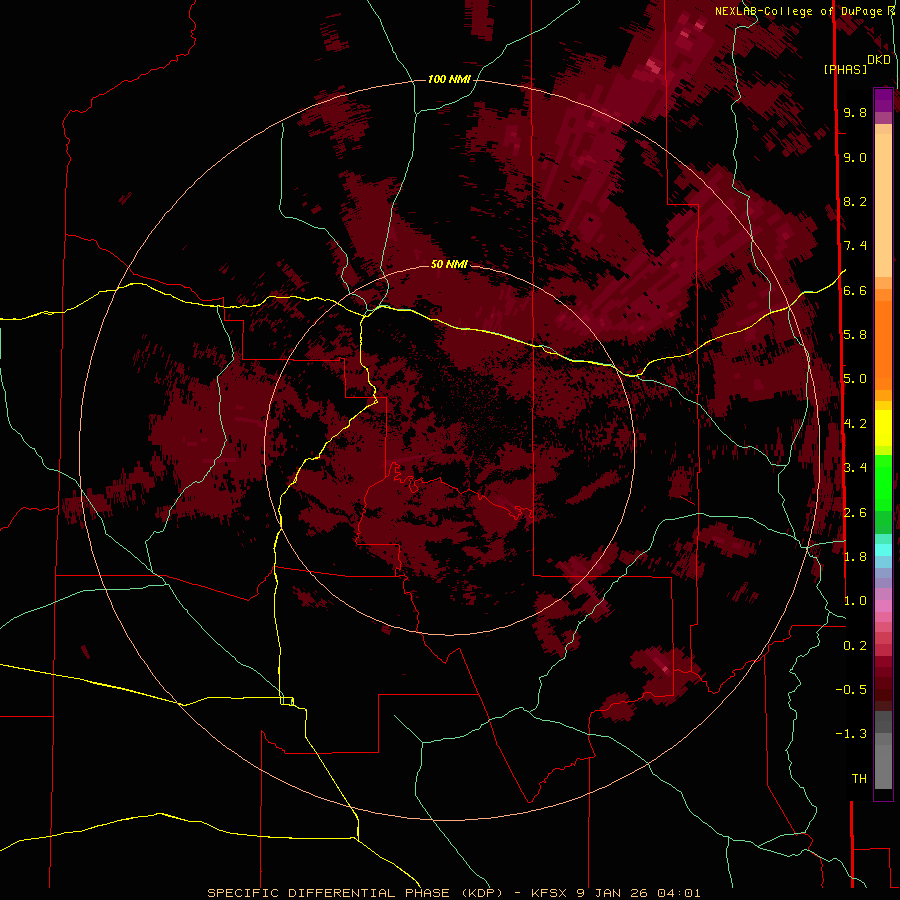Click the -0.5 scale value label

click(851, 690)
